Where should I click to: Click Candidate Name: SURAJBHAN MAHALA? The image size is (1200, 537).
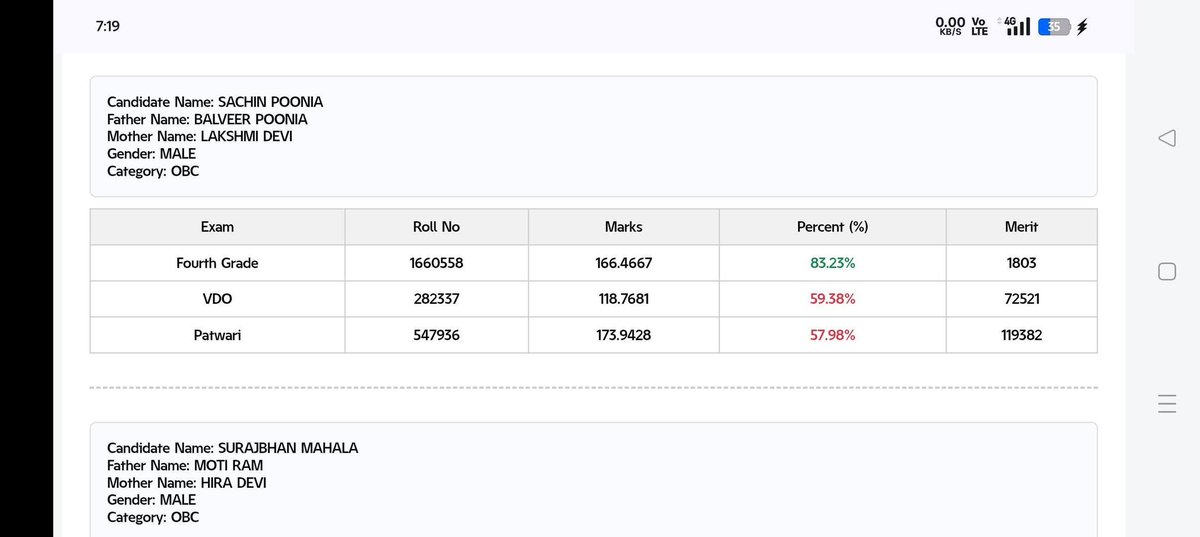(x=232, y=448)
